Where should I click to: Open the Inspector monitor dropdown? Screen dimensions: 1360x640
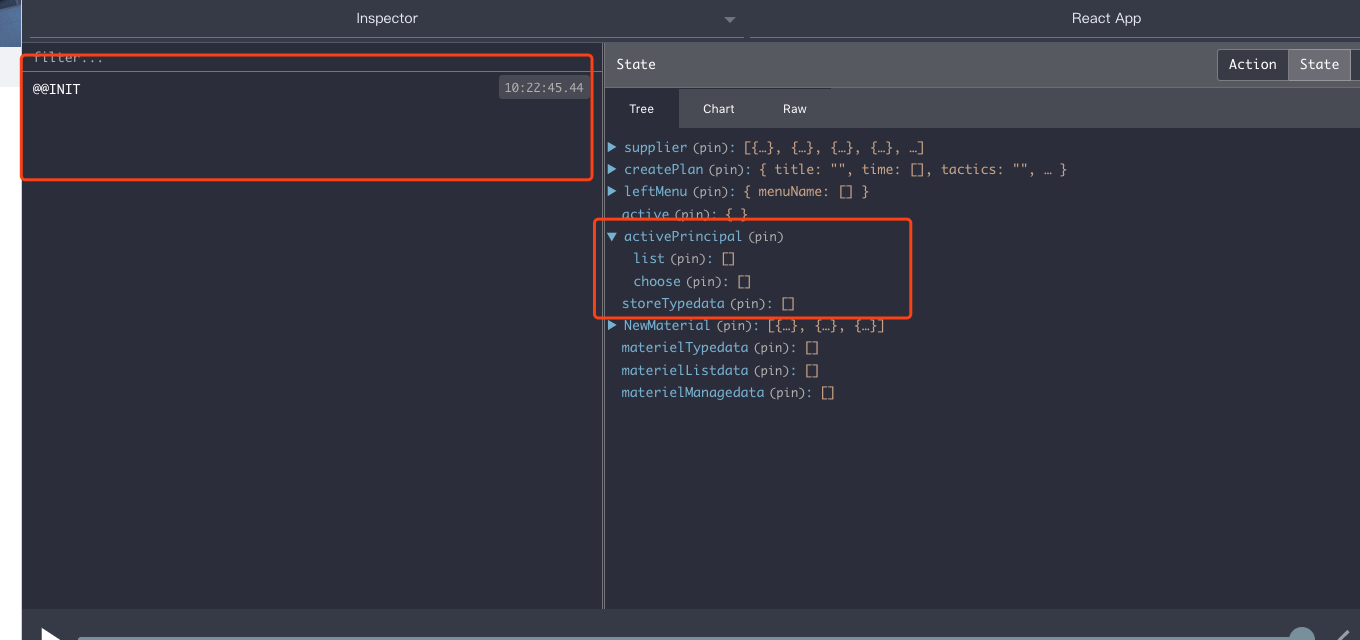(387, 19)
